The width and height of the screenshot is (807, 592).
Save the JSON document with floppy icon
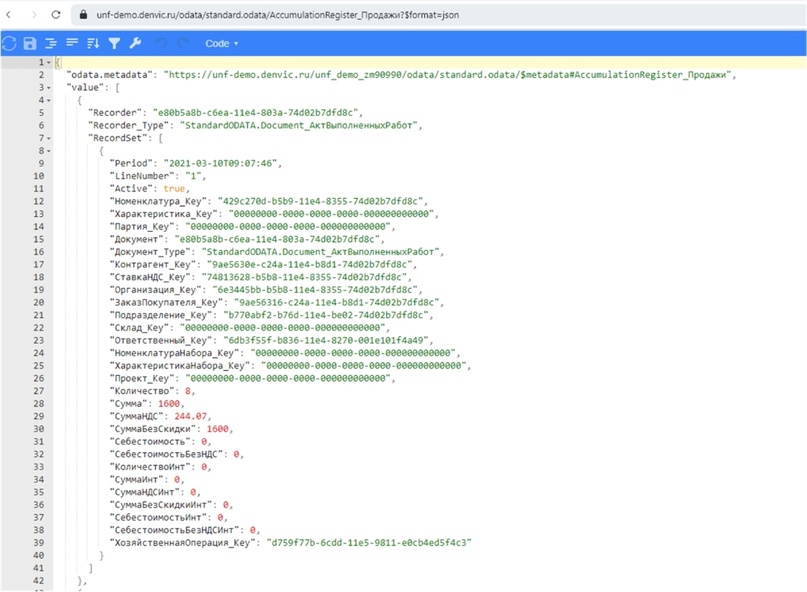click(30, 44)
